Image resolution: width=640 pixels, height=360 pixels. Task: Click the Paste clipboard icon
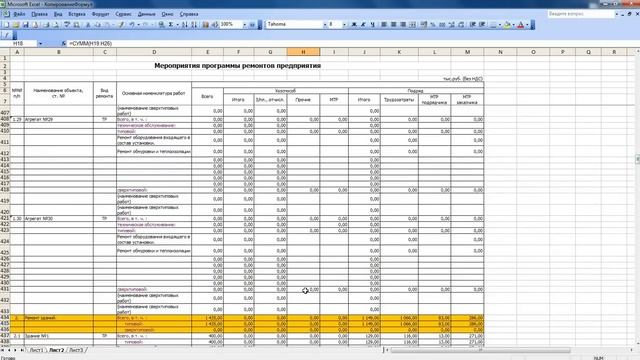pos(107,25)
